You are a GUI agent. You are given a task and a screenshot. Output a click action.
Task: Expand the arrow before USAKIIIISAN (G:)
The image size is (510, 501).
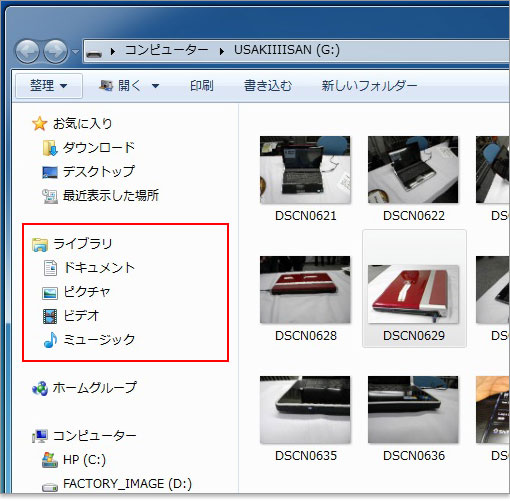click(222, 52)
